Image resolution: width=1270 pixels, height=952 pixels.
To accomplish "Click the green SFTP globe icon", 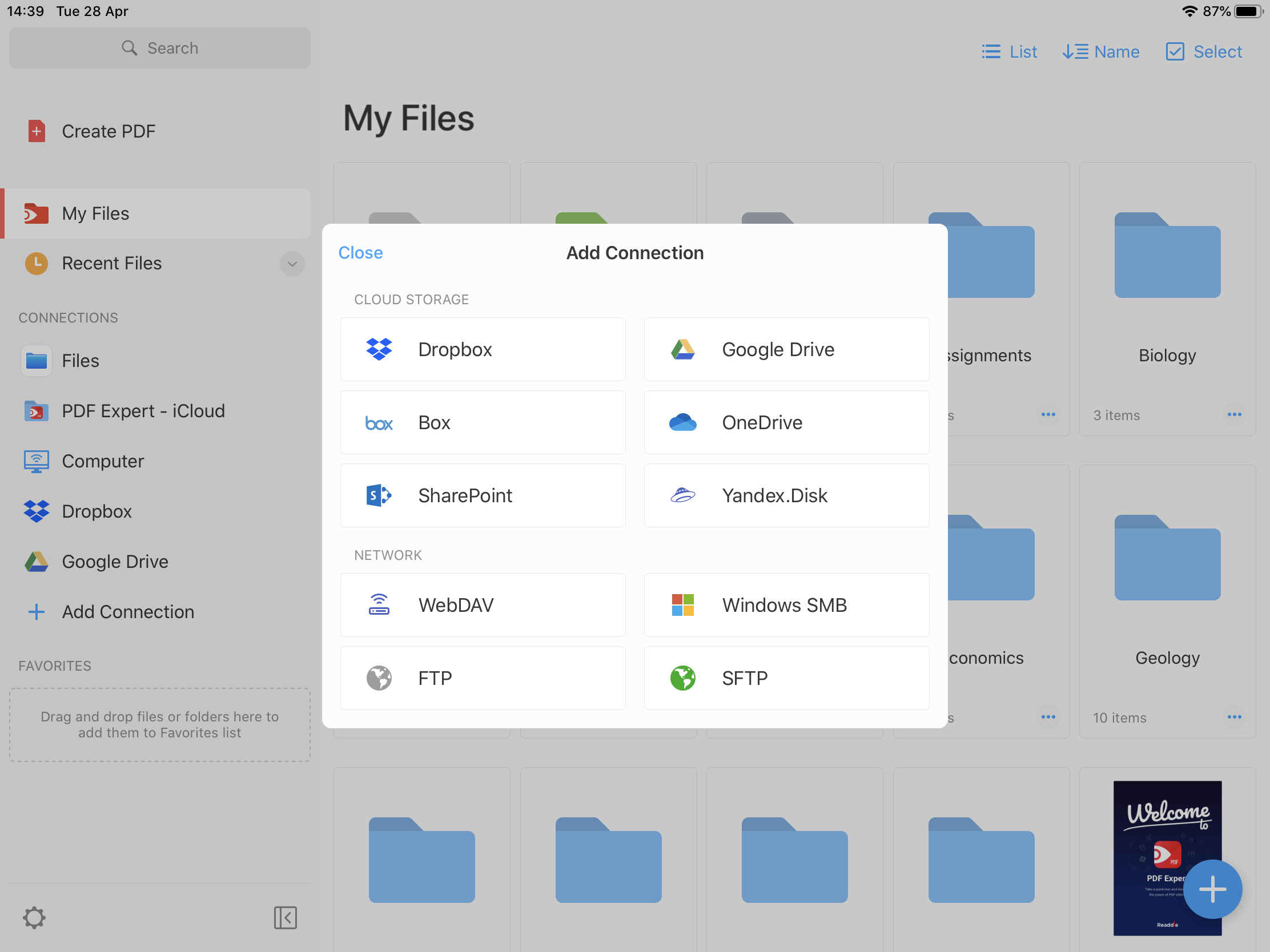I will click(682, 677).
